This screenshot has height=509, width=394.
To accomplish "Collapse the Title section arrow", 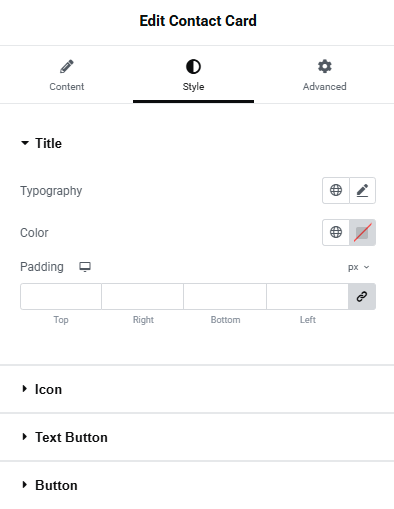I will click(25, 143).
